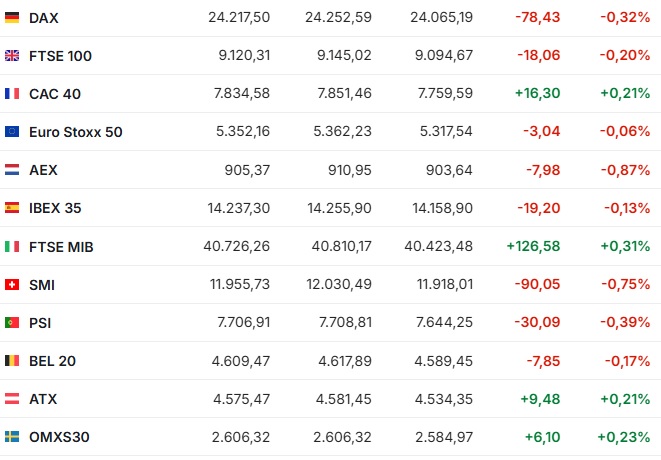Screen dimensions: 661x460
Task: Click the German flag icon beside DAX
Action: click(x=12, y=17)
